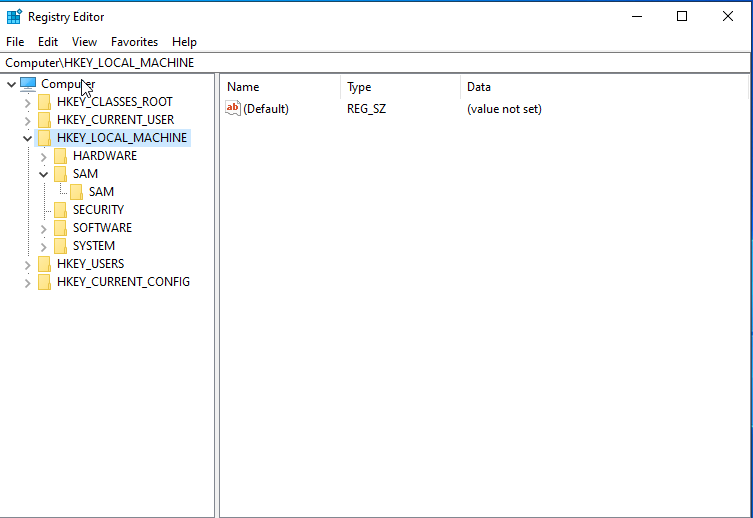This screenshot has height=518, width=753.
Task: Expand the HARDWARE key
Action: point(44,157)
